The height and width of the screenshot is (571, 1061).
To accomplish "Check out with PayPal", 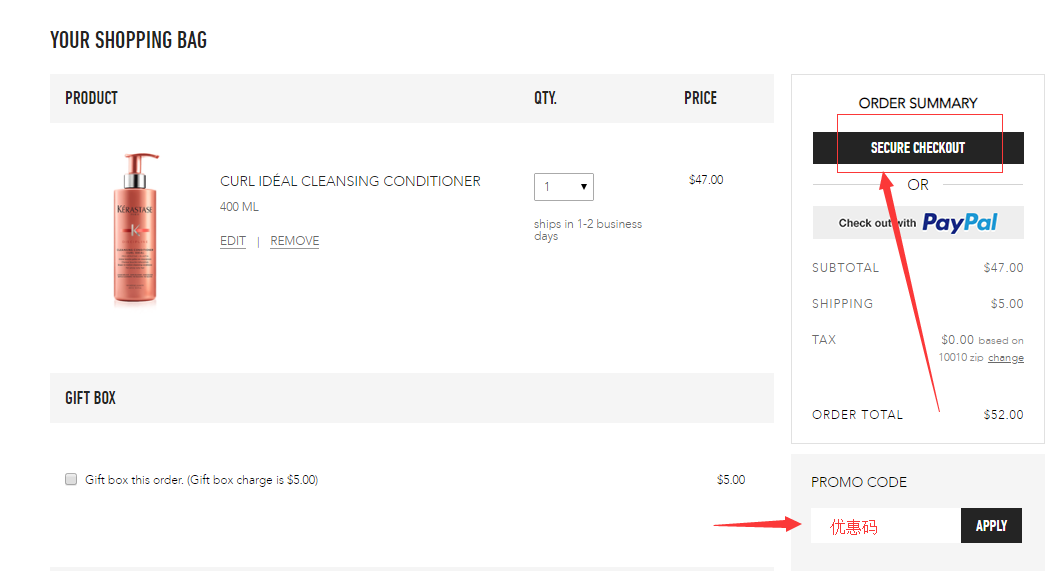I will (x=918, y=222).
